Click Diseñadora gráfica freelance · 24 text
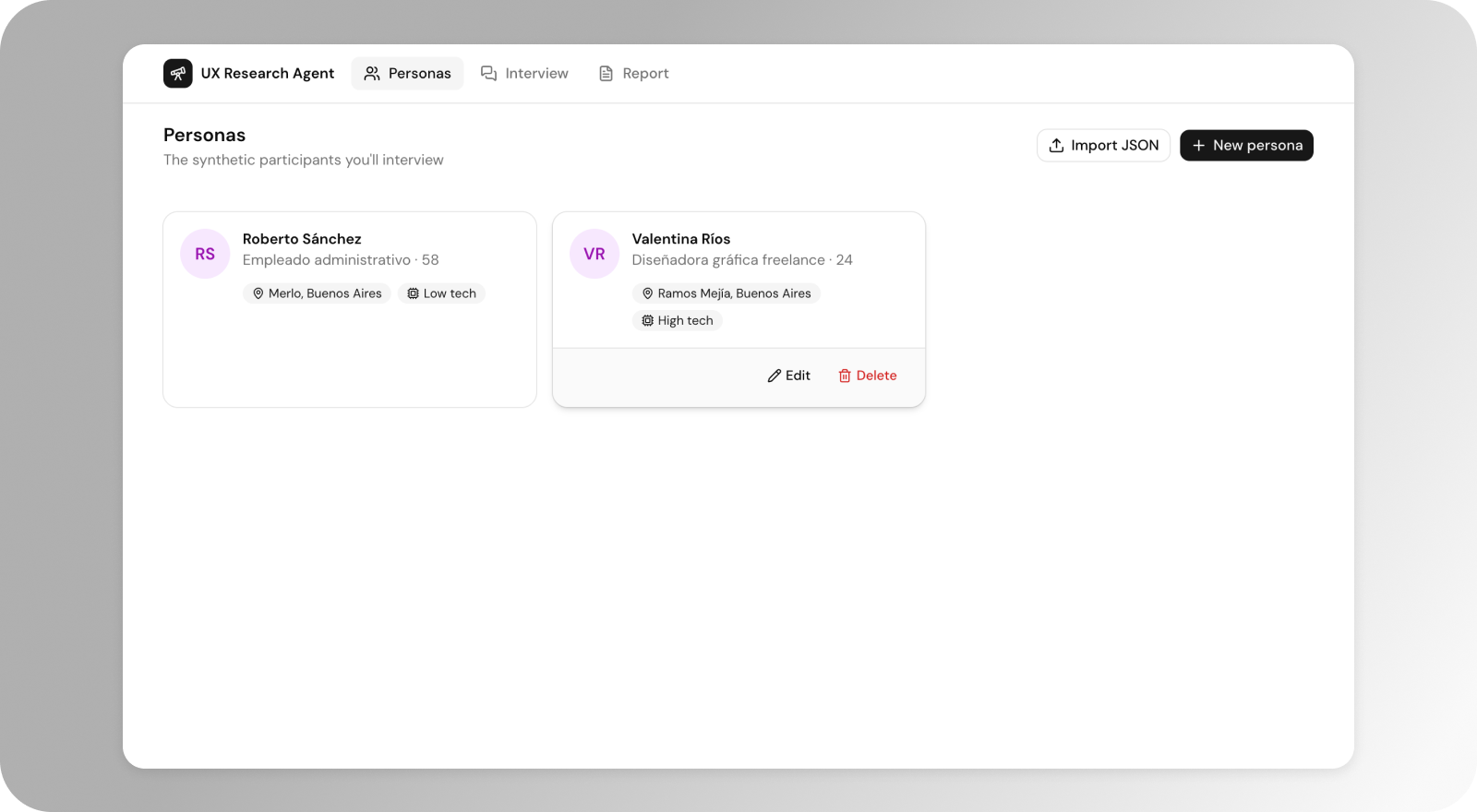Image resolution: width=1477 pixels, height=812 pixels. [x=742, y=260]
